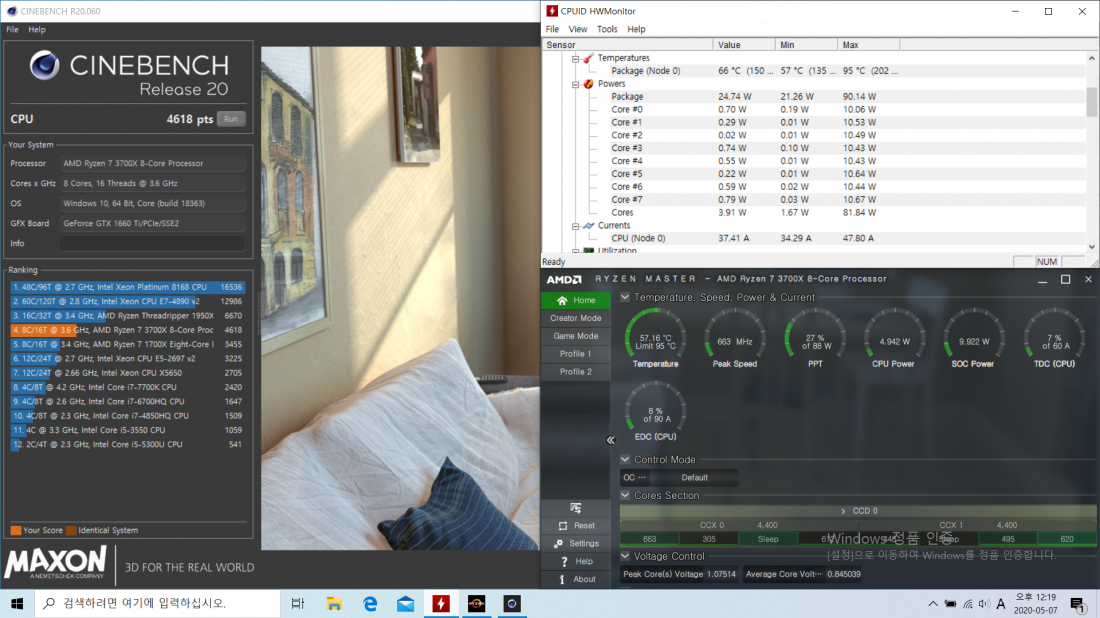The height and width of the screenshot is (618, 1100).
Task: Click the question mark Help icon in Ryzen Master
Action: [x=564, y=561]
